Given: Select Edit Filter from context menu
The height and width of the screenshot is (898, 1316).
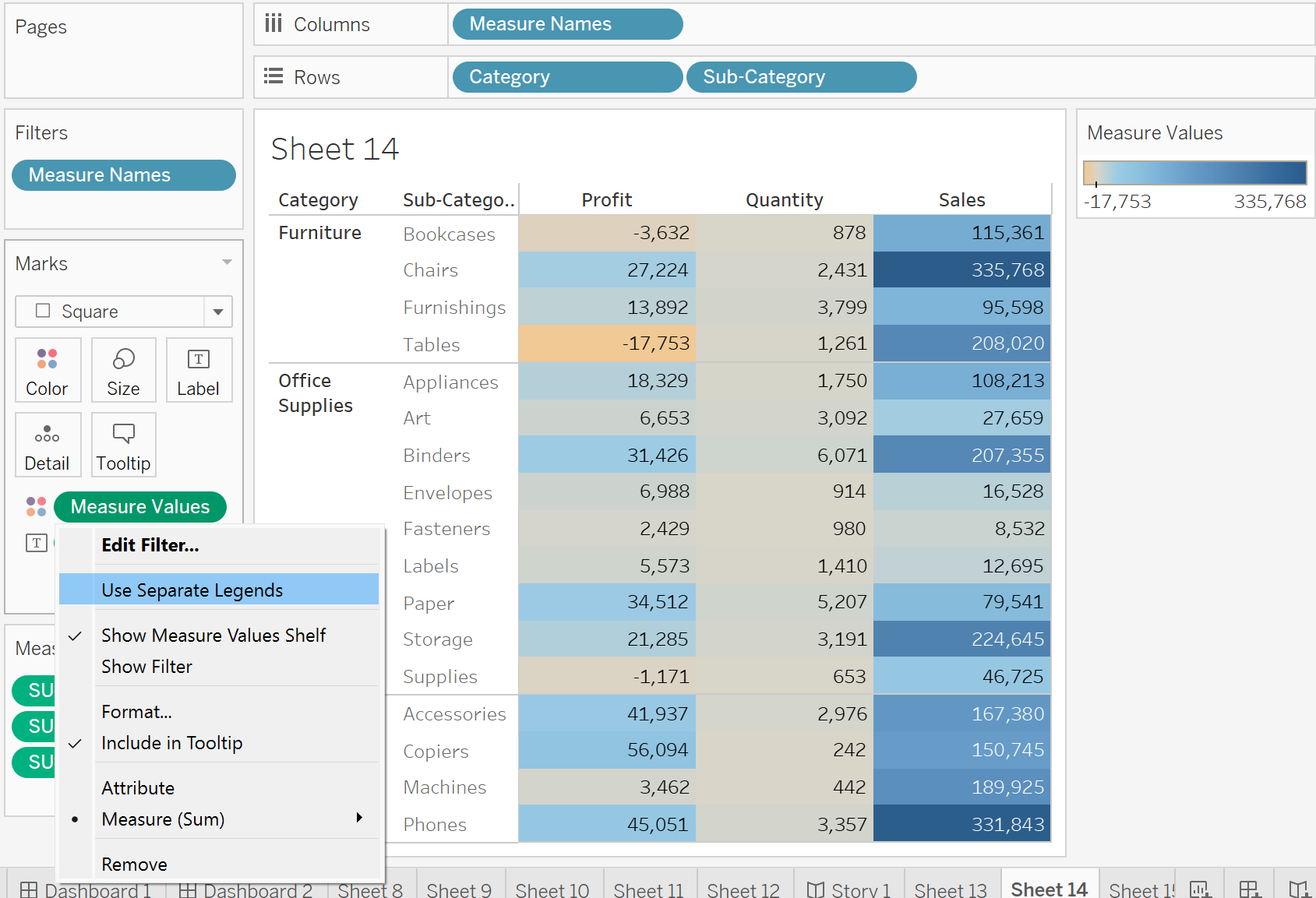Looking at the screenshot, I should 150,545.
